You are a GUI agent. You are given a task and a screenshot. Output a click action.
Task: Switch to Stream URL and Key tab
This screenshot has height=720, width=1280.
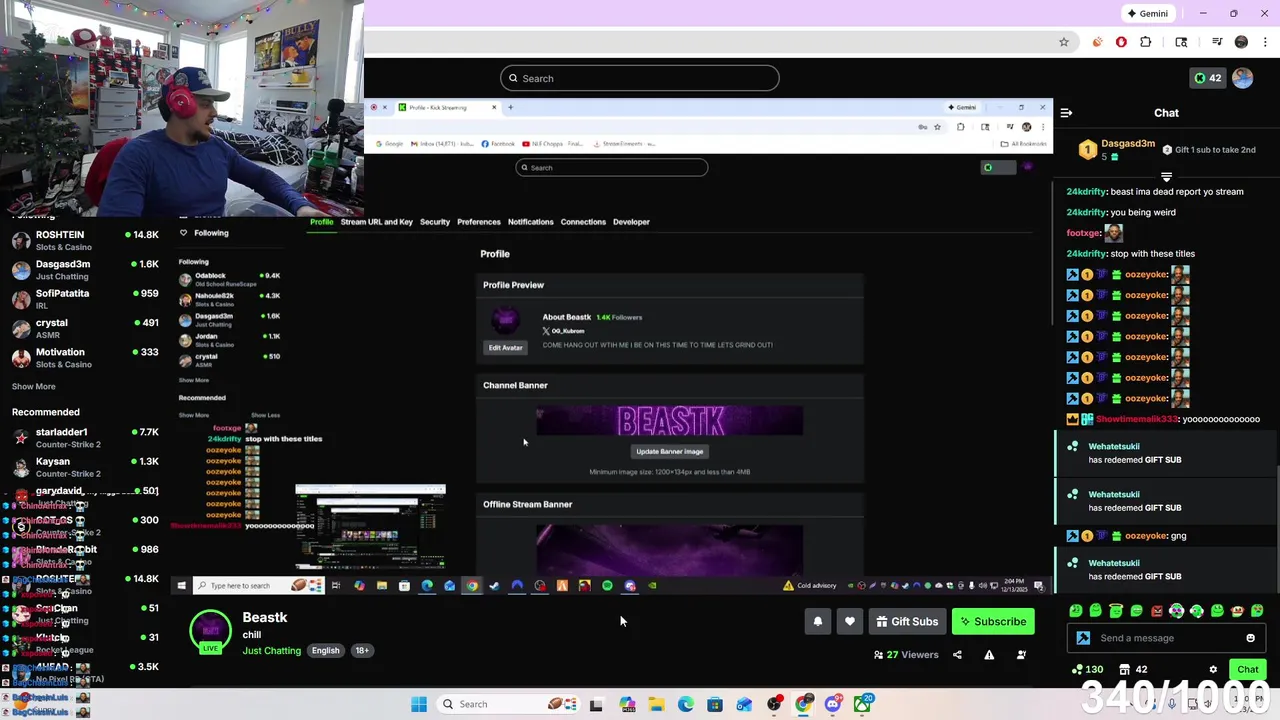[376, 222]
